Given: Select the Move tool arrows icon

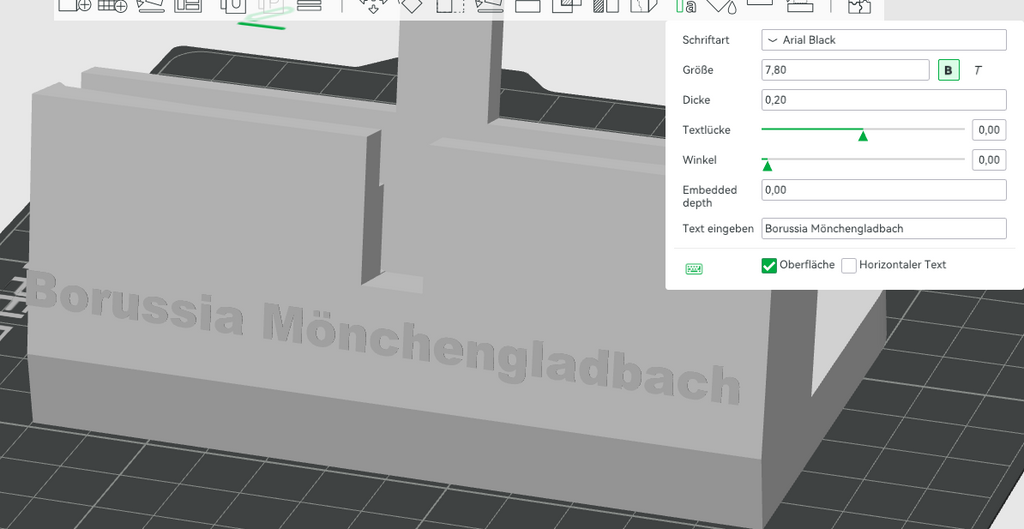Looking at the screenshot, I should [374, 6].
